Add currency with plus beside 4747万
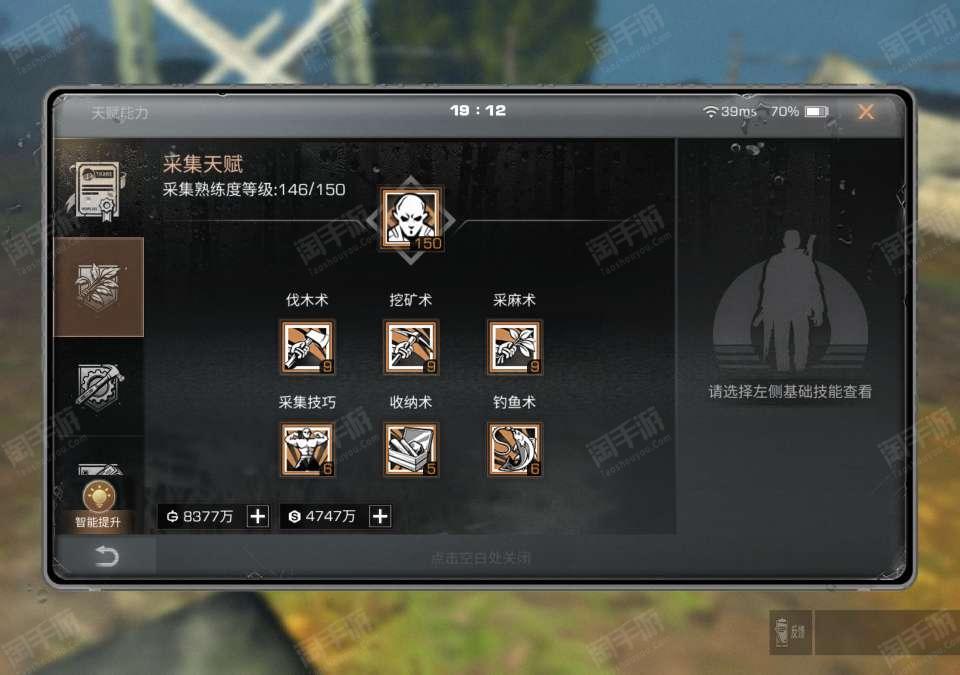The height and width of the screenshot is (675, 960). click(x=380, y=516)
